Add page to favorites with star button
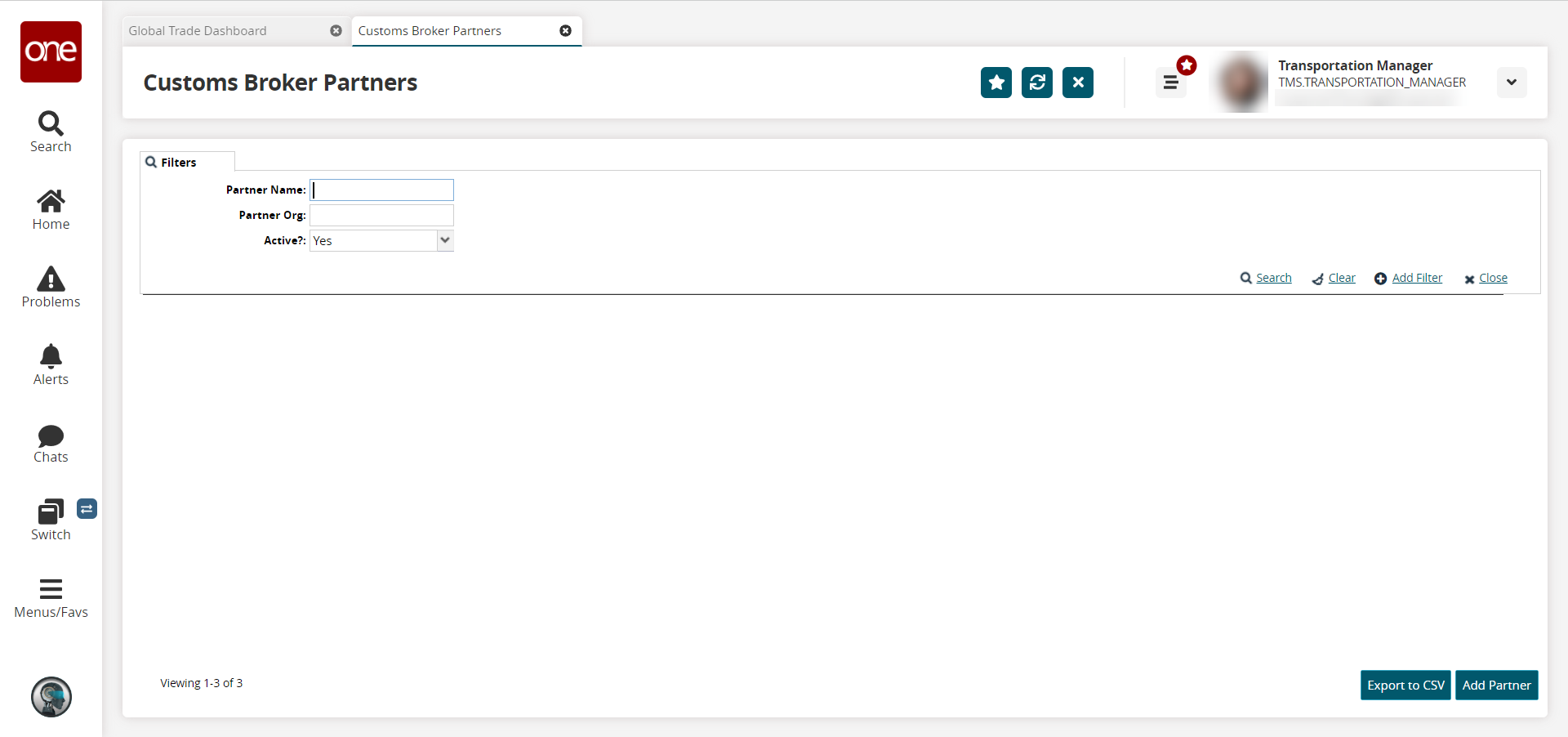1568x737 pixels. click(996, 83)
